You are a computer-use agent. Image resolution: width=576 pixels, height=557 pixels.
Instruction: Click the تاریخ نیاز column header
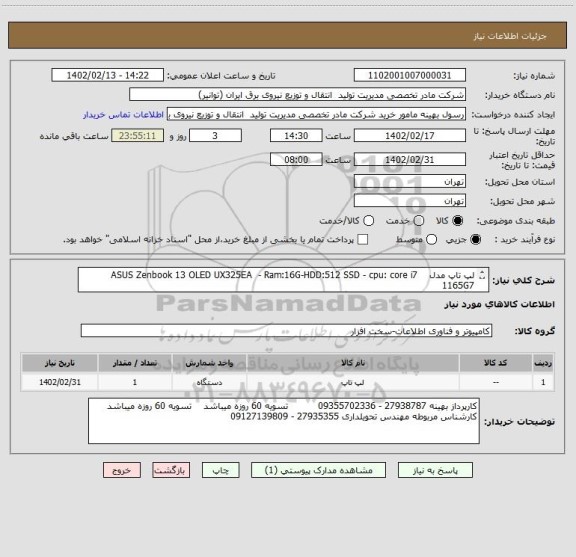pyautogui.click(x=60, y=363)
